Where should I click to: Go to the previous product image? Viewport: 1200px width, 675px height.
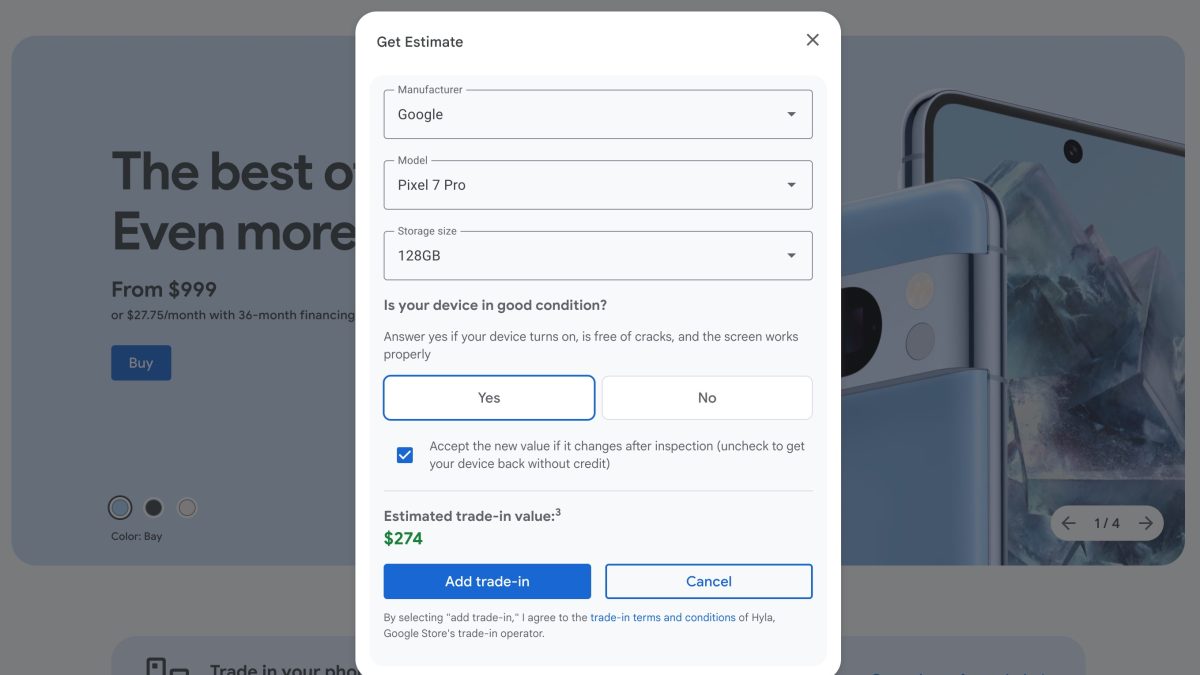(1069, 523)
